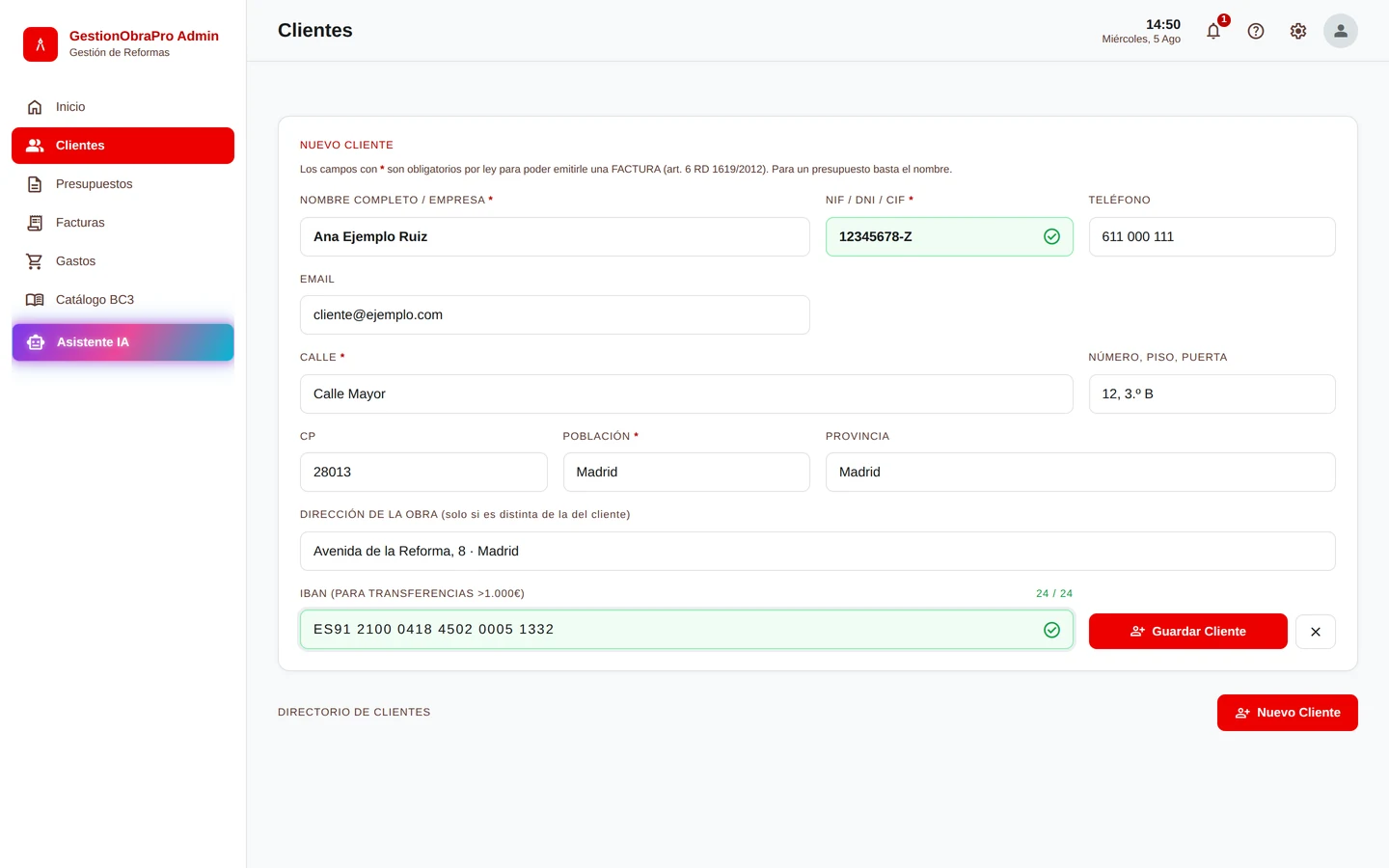
Task: Edit the Teléfono field
Action: 1212,236
